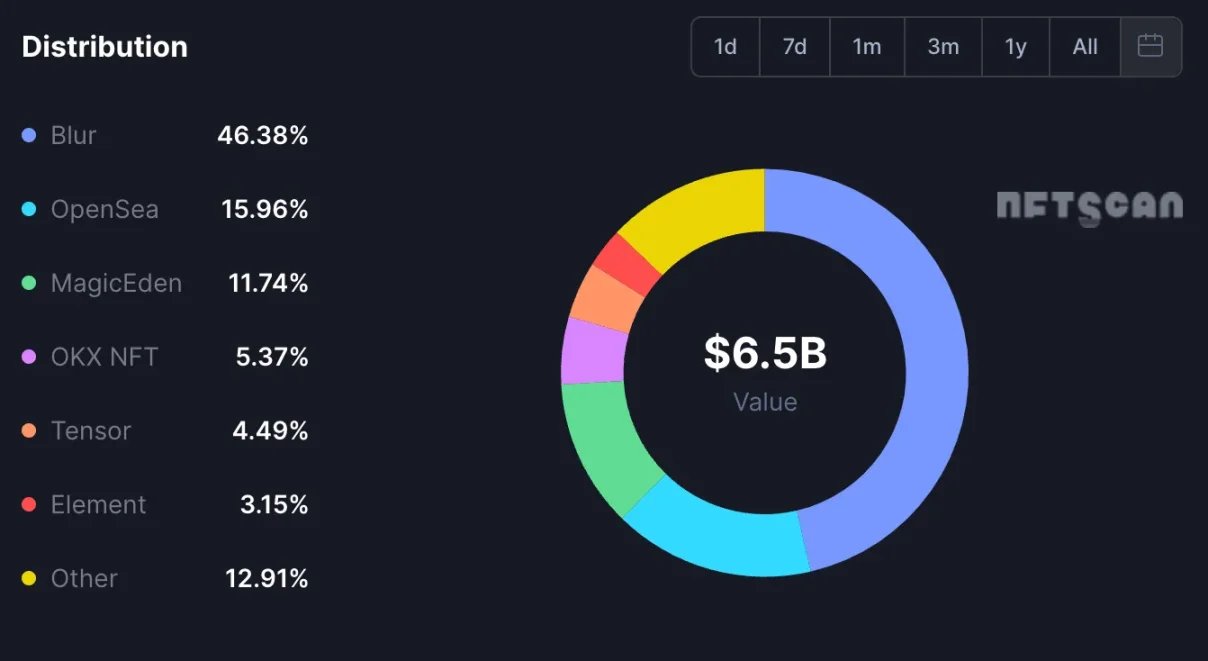The height and width of the screenshot is (661, 1208).
Task: Click the purple OKX NFT legend dot
Action: pos(29,357)
